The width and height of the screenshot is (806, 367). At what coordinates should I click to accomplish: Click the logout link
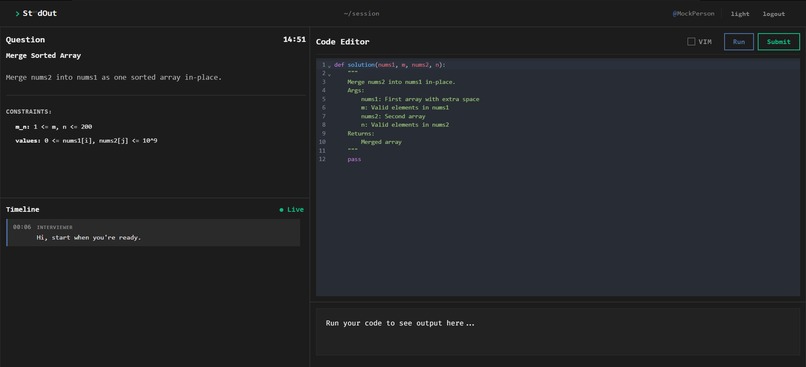point(774,14)
